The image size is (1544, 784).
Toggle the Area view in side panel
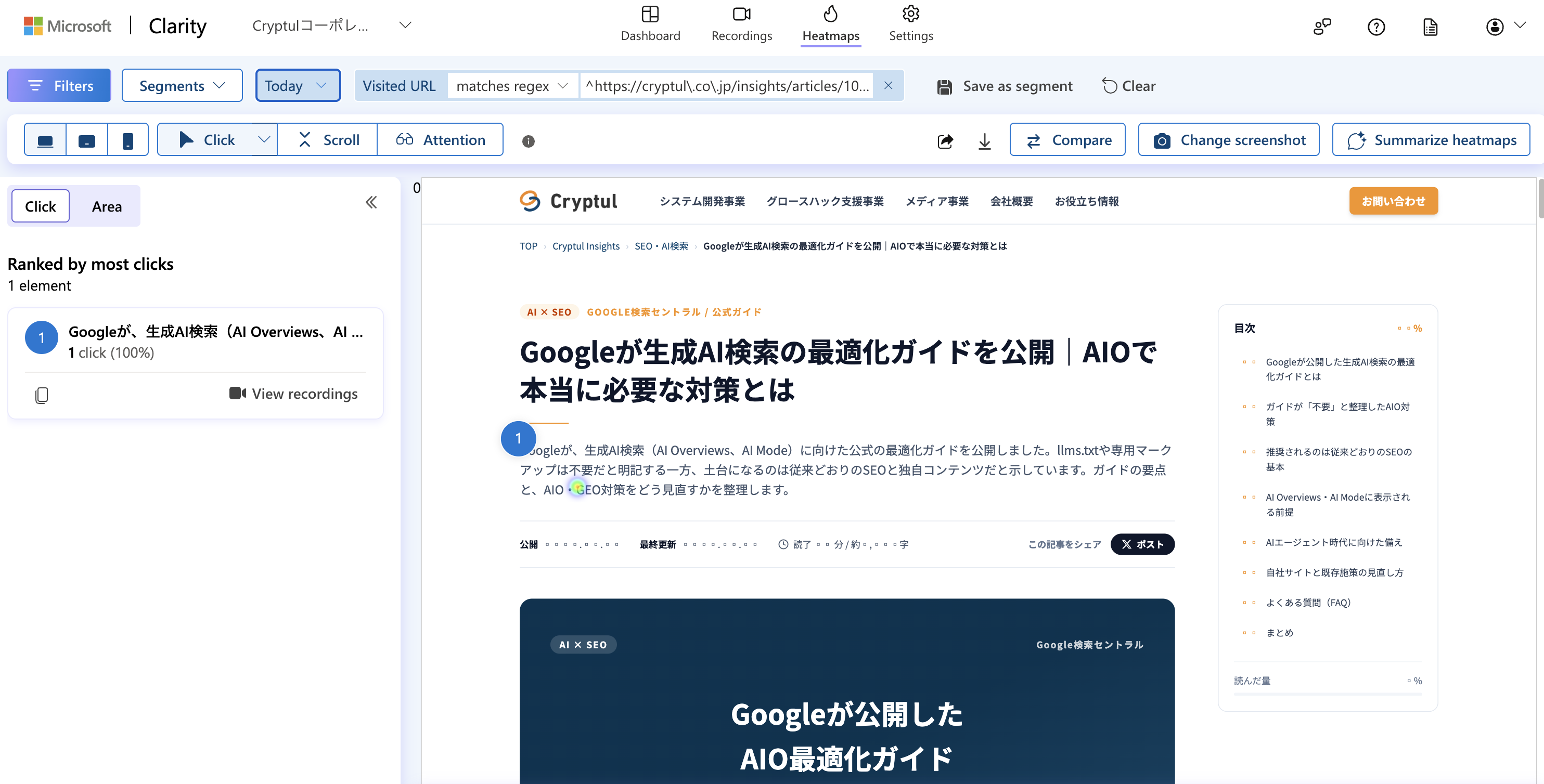click(x=107, y=206)
